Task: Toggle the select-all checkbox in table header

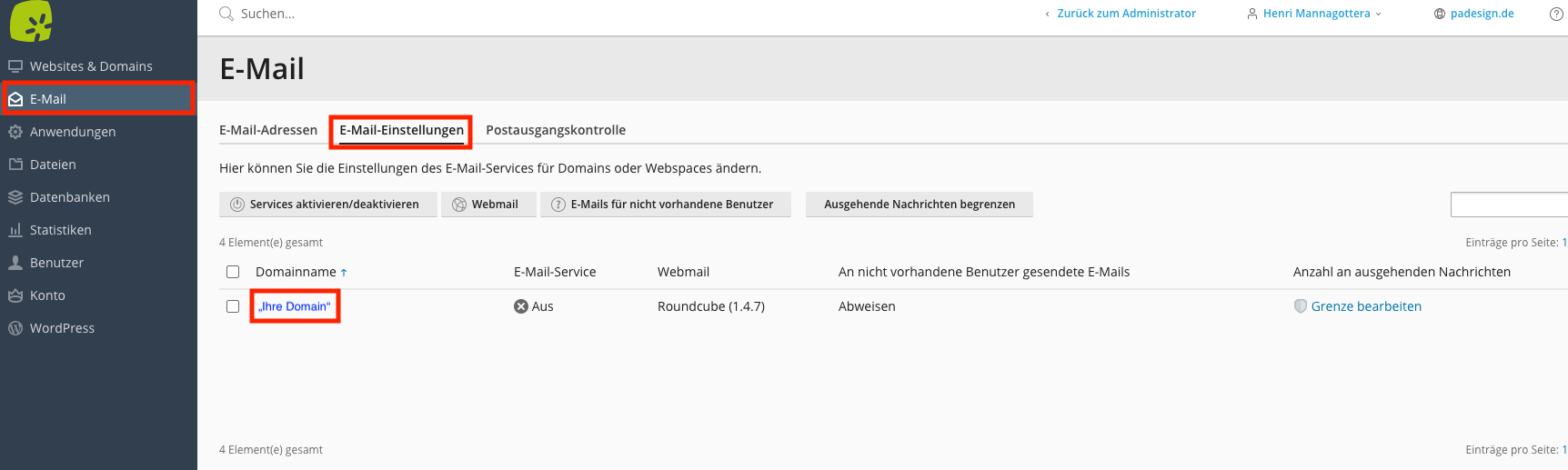Action: point(233,272)
